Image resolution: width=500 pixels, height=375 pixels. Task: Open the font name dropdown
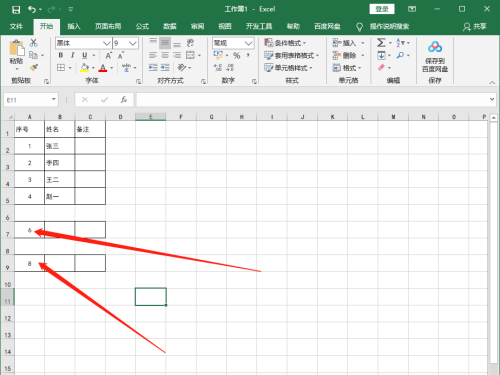coord(106,43)
